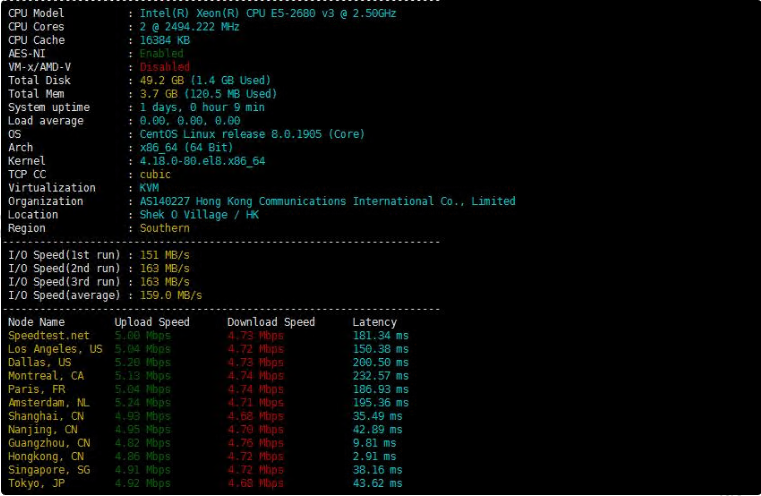This screenshot has height=496, width=761.
Task: Select the Montreal, CA upload speed 5.13 Mbps
Action: coord(143,376)
